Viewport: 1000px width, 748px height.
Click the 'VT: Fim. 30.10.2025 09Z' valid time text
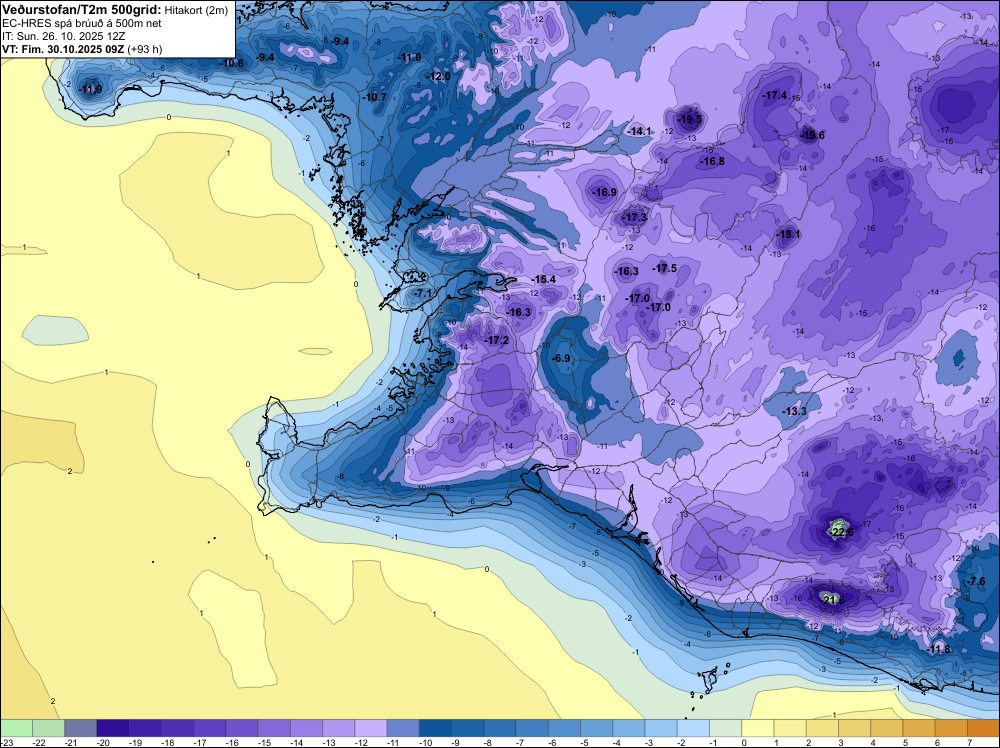tap(63, 49)
